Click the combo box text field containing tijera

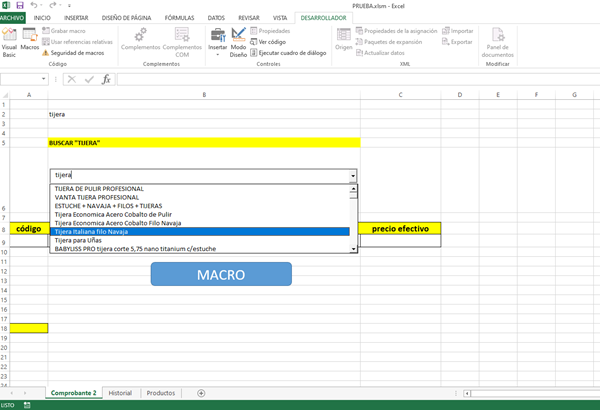(199, 175)
